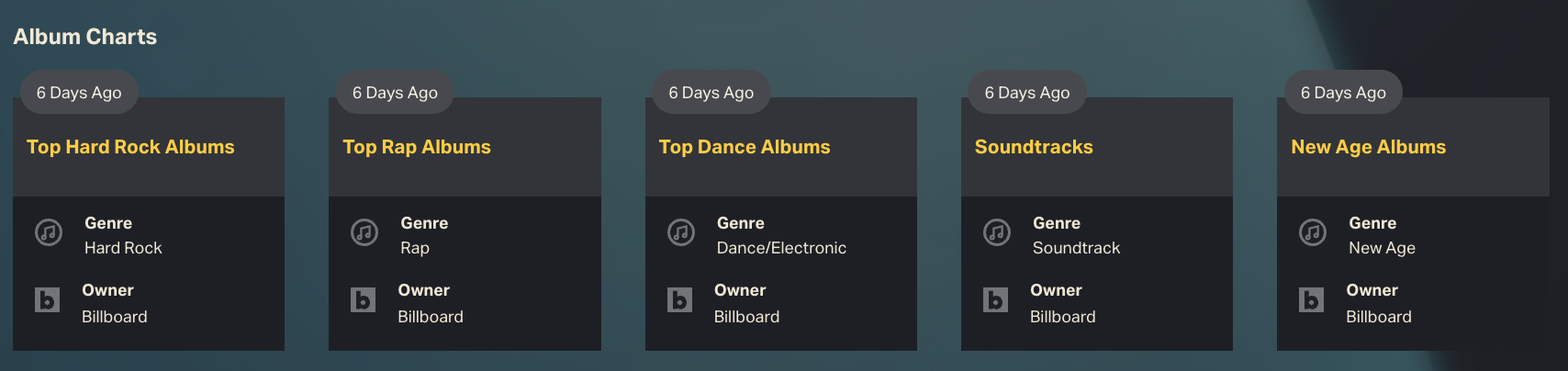Open the Top Rap Albums chart
The height and width of the screenshot is (371, 1568).
coord(417,147)
